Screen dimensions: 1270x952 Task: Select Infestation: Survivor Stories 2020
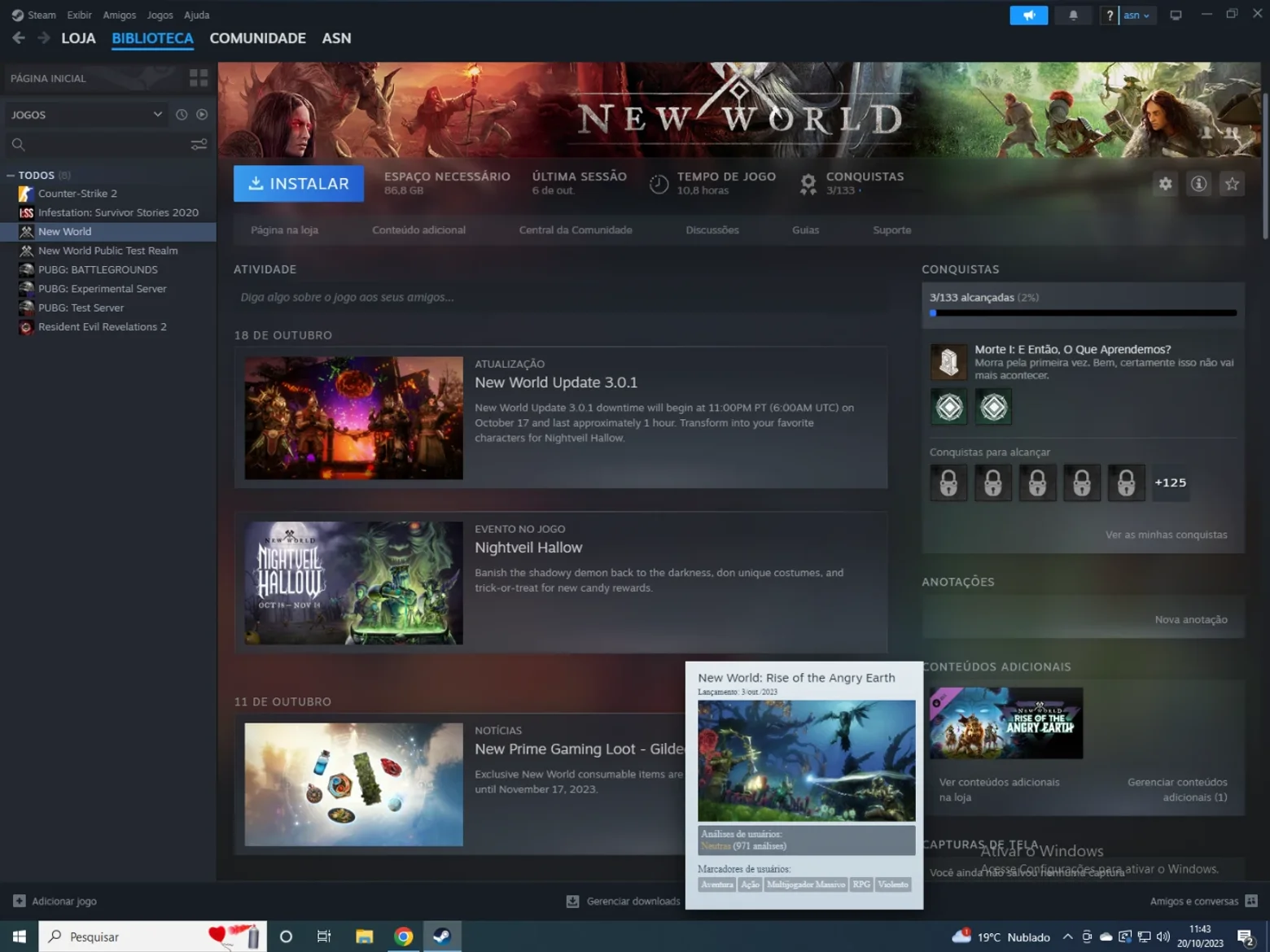(108, 212)
